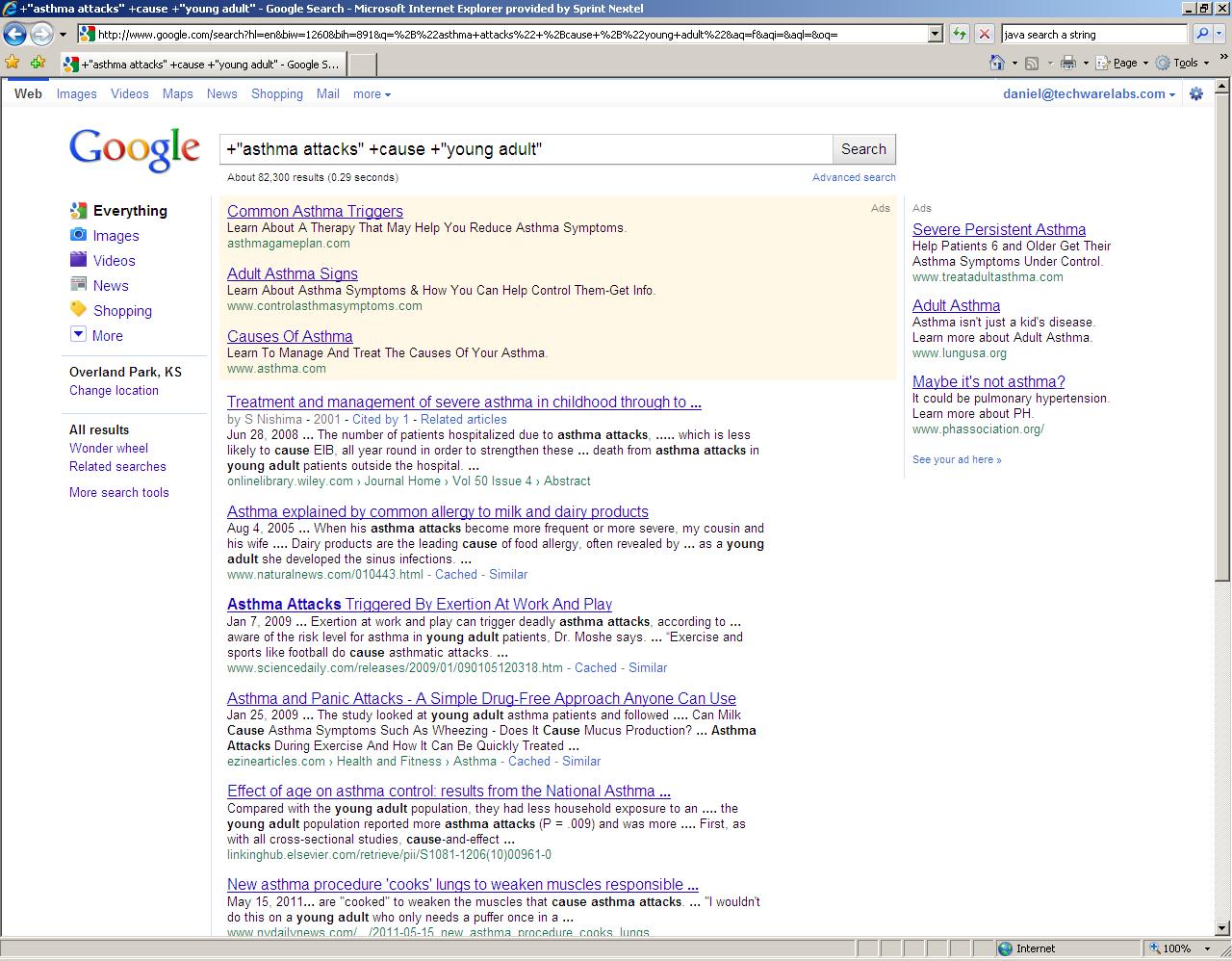Open the Asthma Attacks Triggered By Exertion result
Image resolution: width=1232 pixels, height=961 pixels.
(420, 605)
